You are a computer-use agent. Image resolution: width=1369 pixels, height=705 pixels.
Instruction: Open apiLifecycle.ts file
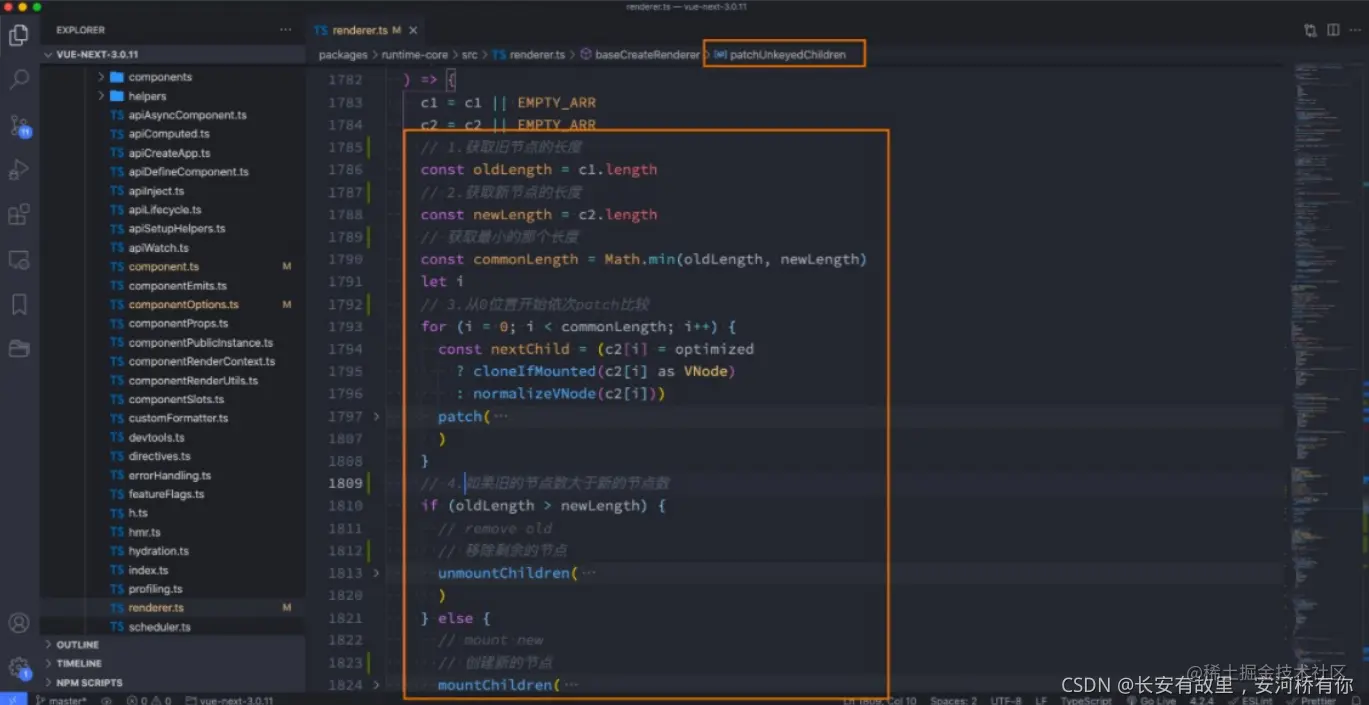[165, 210]
